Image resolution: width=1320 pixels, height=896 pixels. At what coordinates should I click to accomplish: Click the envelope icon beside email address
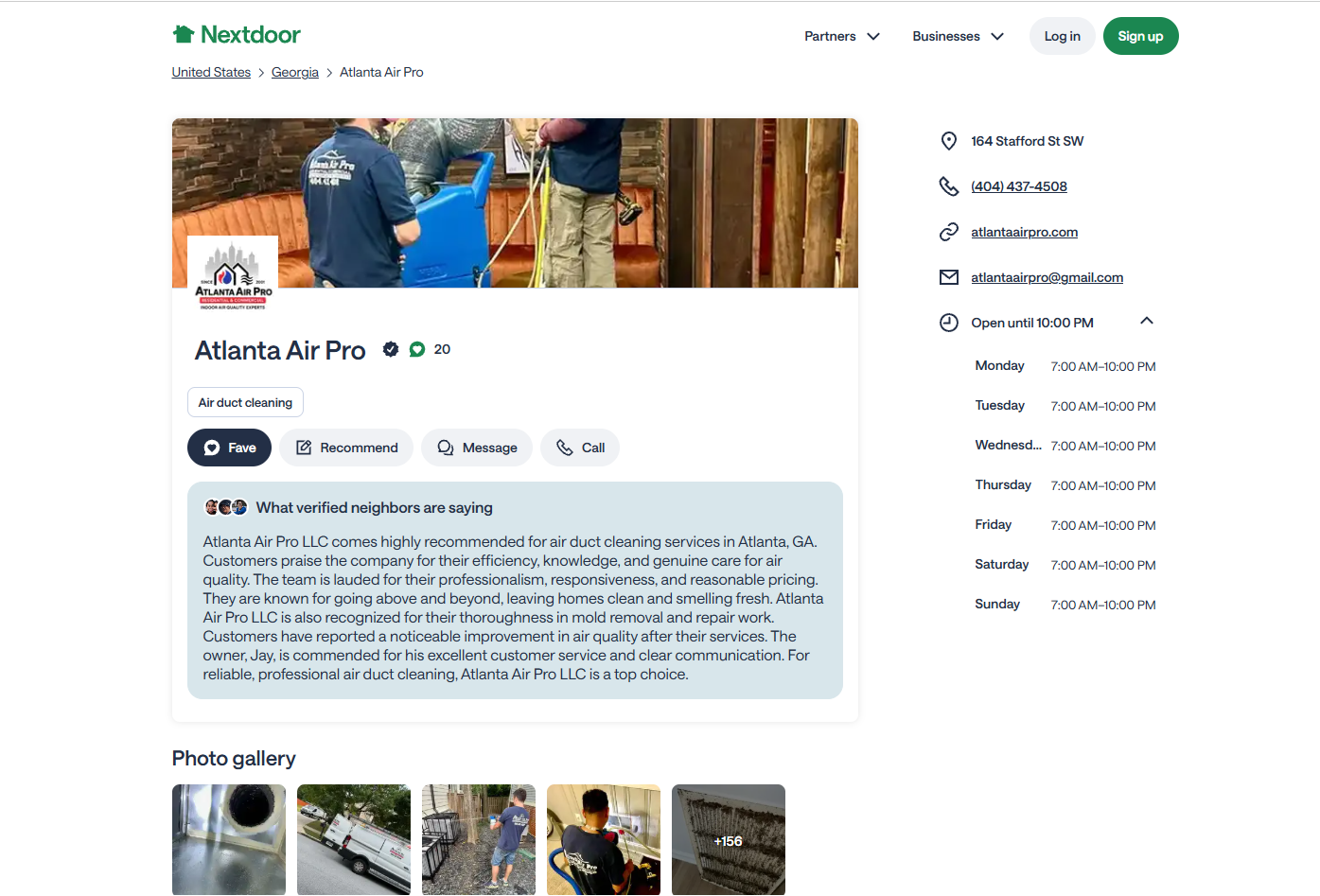948,277
